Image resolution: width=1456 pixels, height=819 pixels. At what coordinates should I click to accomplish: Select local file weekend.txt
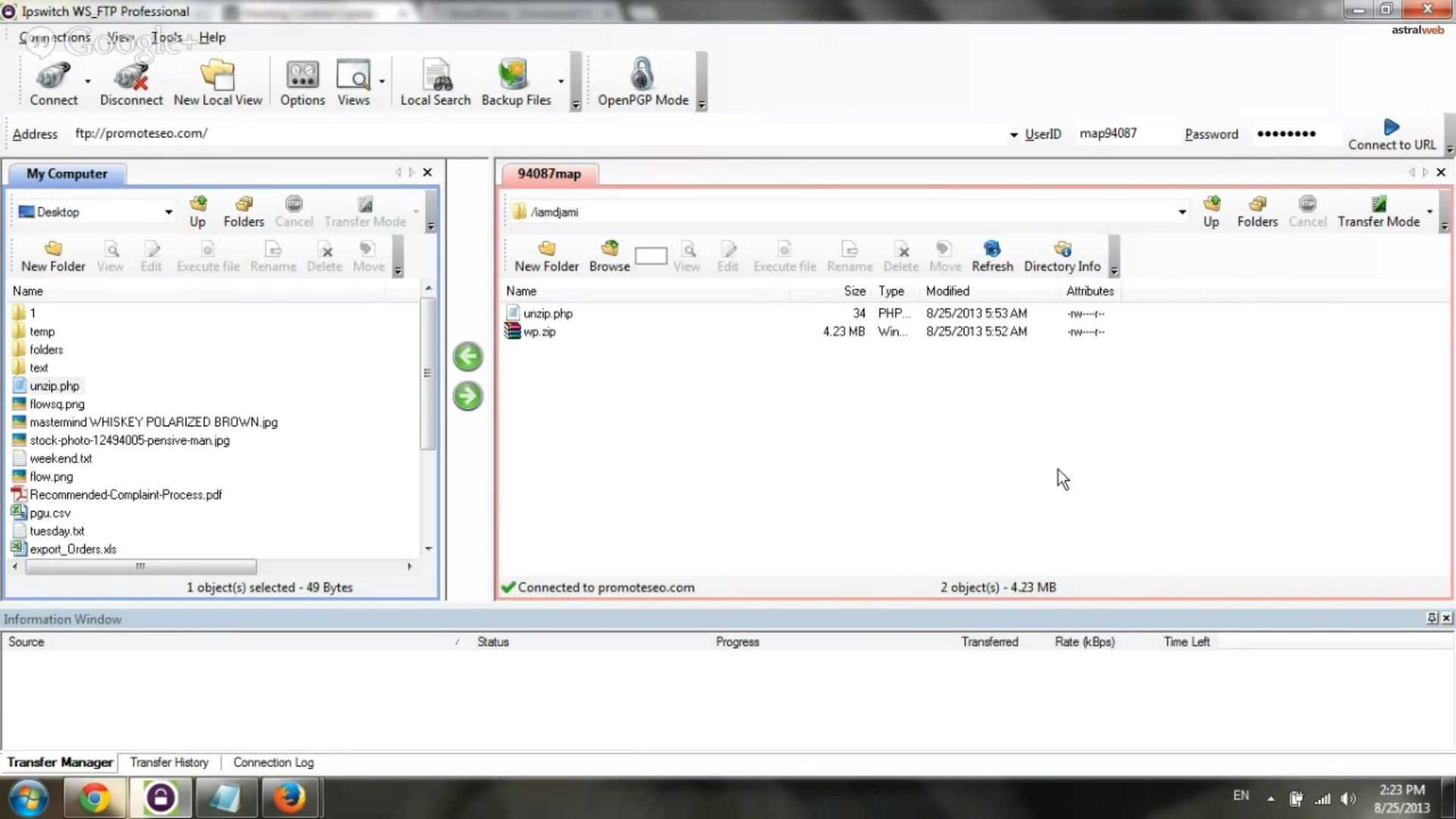point(61,458)
